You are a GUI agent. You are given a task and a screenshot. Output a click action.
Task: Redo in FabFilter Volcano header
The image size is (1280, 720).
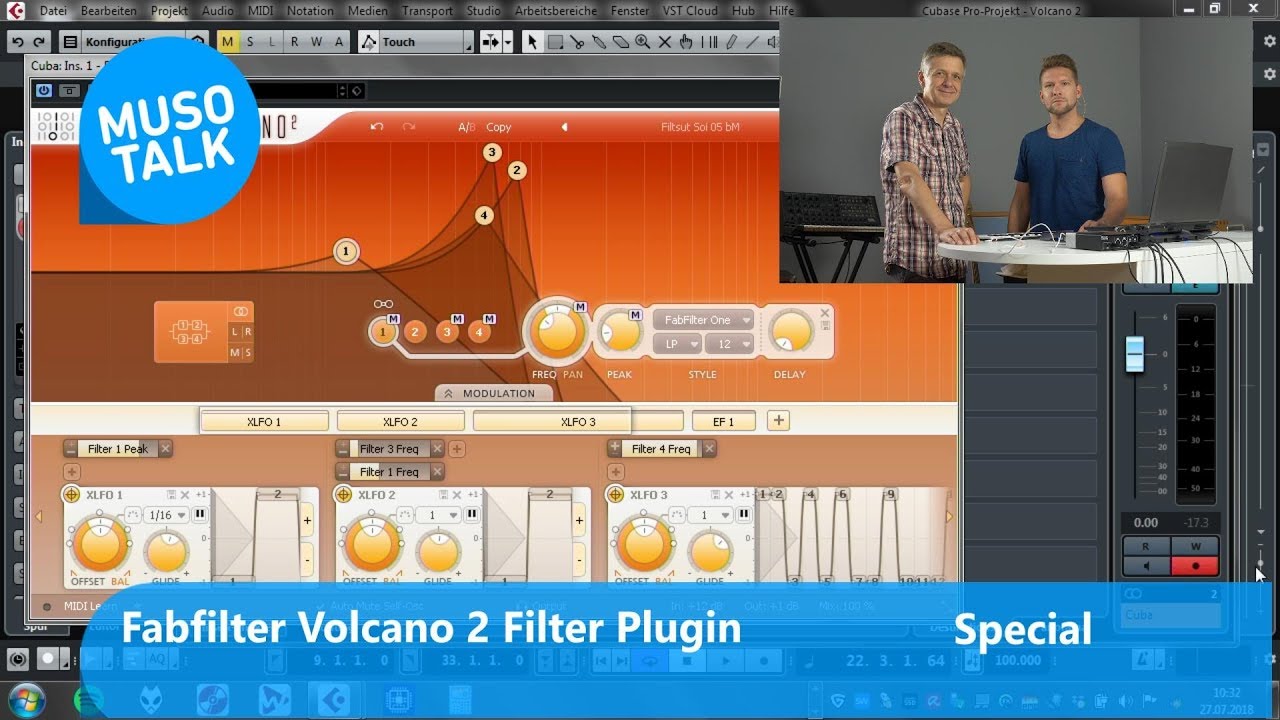(x=408, y=127)
